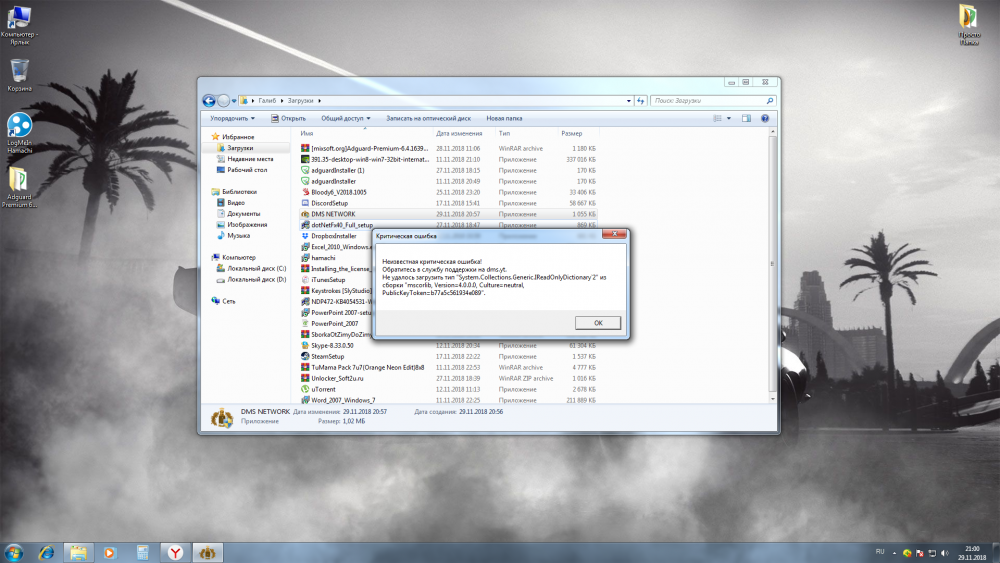This screenshot has height=563, width=1000.
Task: Select Локальный диск (C:) in sidebar
Action: click(256, 268)
